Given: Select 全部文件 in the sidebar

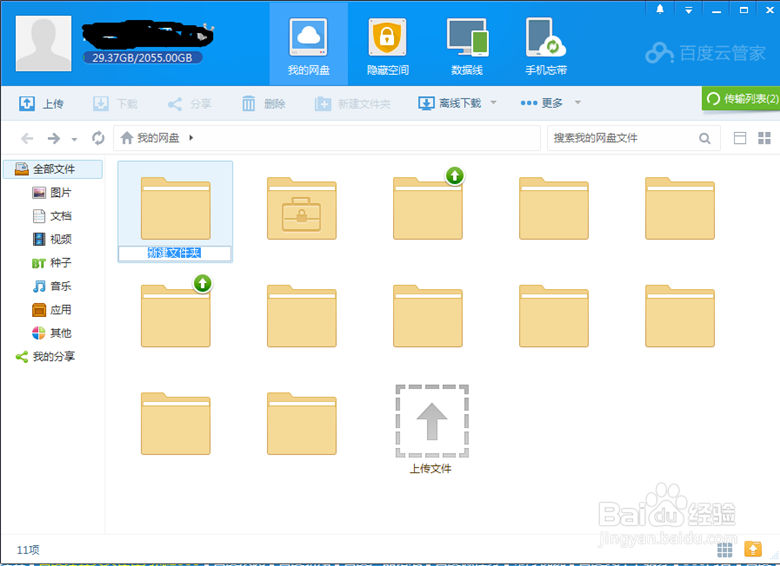Looking at the screenshot, I should point(53,169).
